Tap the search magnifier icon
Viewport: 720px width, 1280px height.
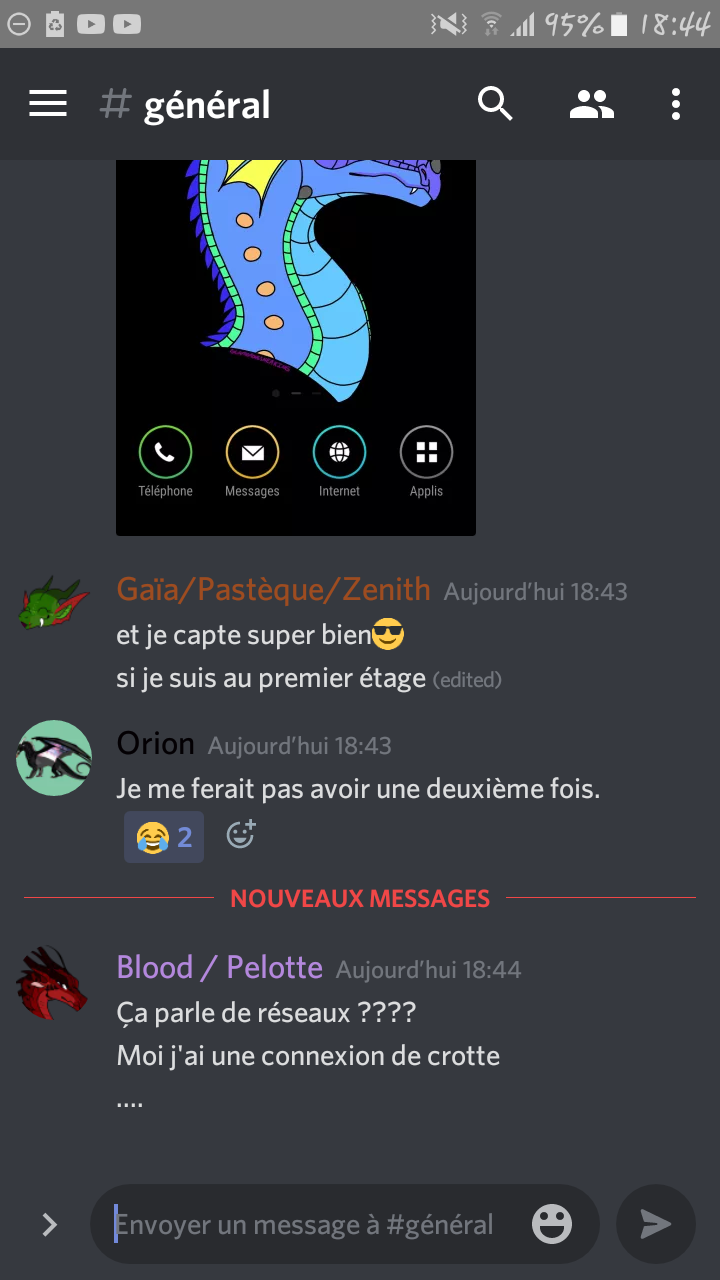tap(495, 104)
